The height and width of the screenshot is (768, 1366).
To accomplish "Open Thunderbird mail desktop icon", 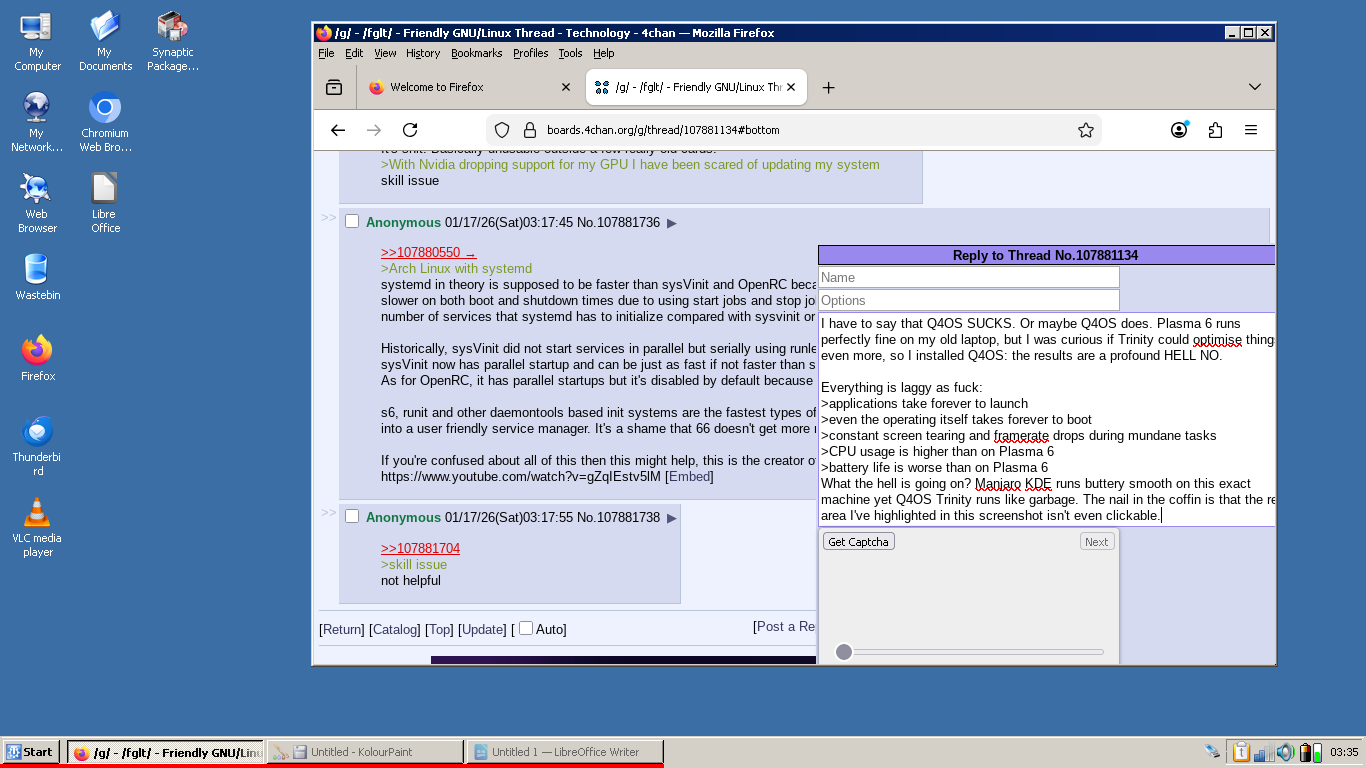I will (37, 446).
